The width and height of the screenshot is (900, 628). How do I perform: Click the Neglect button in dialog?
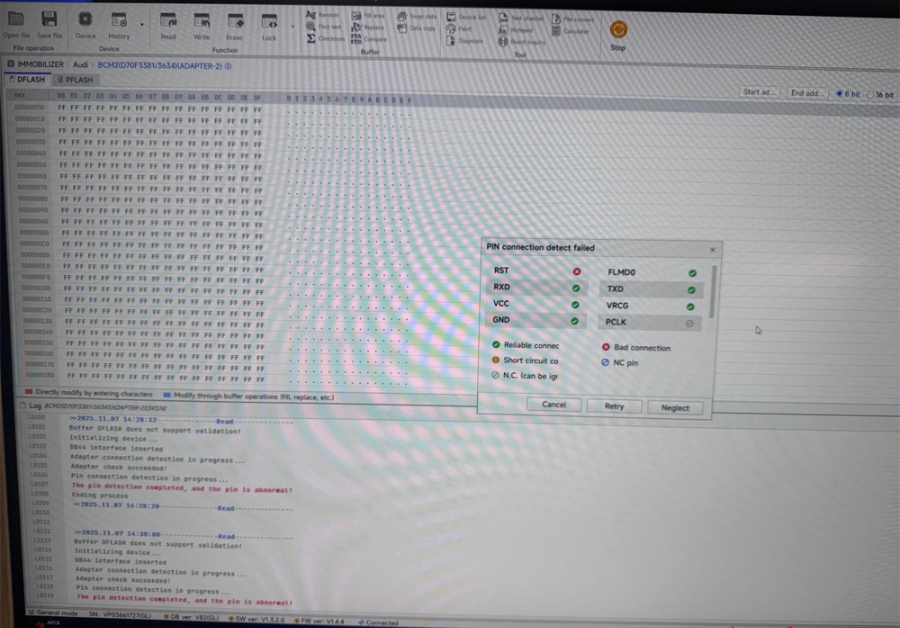click(x=675, y=407)
